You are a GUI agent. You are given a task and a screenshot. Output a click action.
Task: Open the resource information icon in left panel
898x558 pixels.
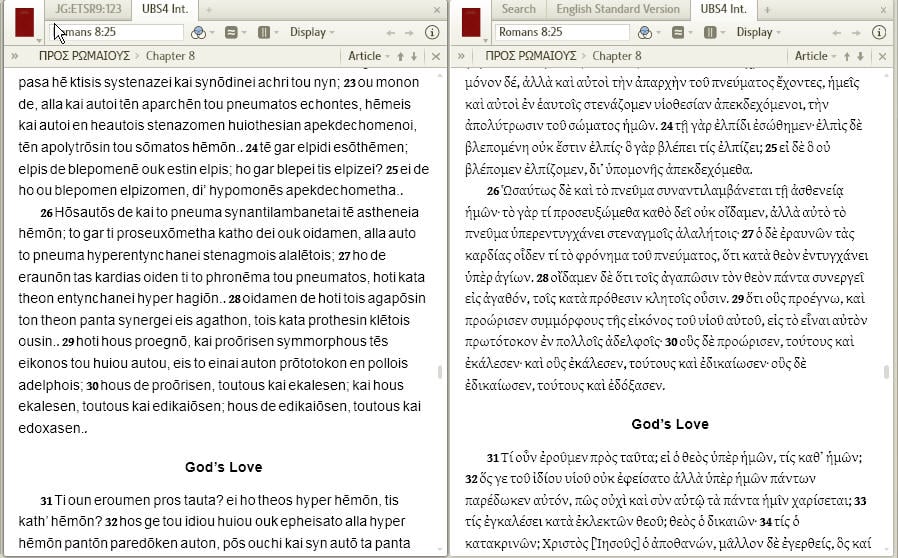point(432,32)
